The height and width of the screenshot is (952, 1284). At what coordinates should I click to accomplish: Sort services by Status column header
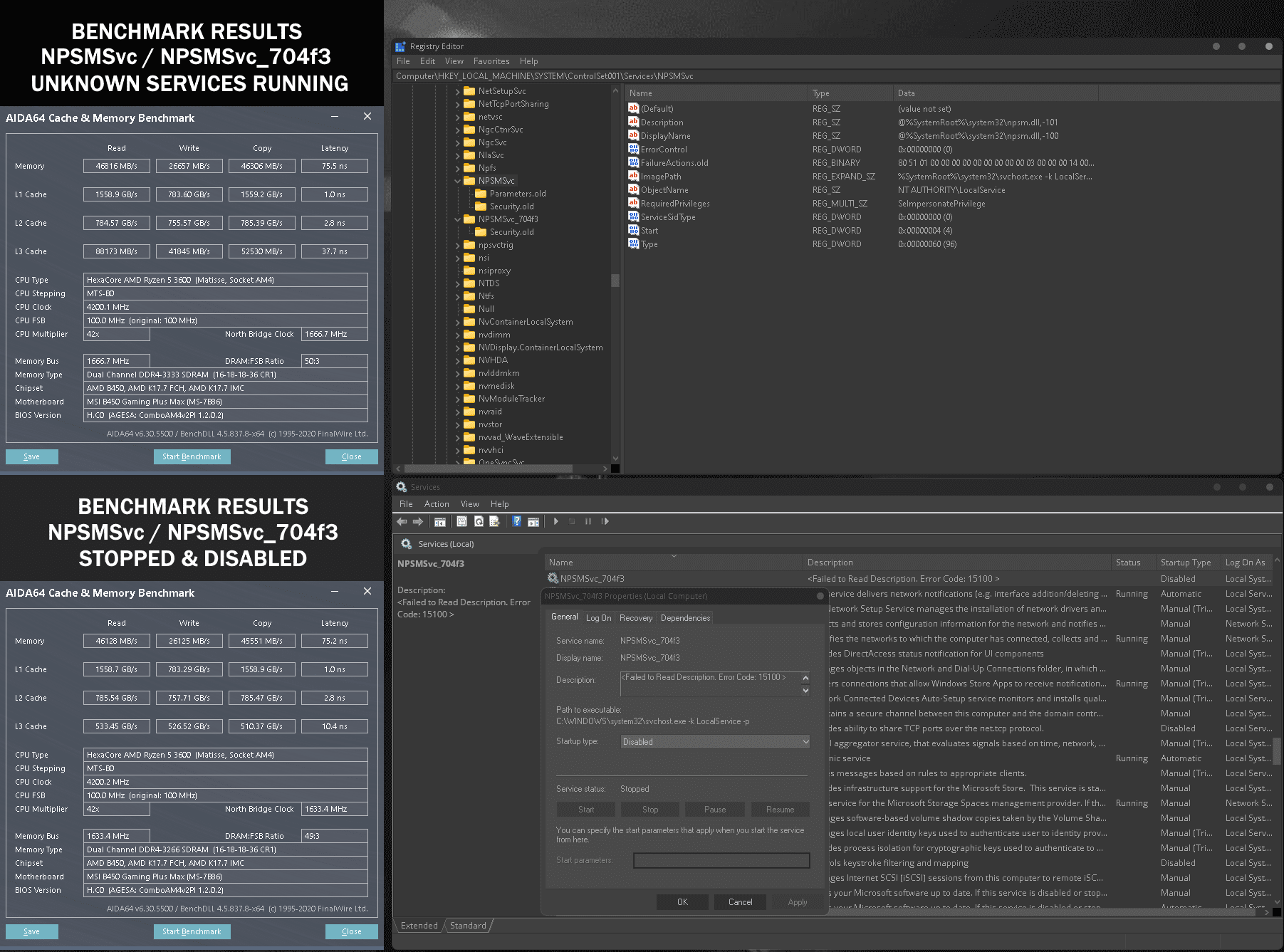[1133, 563]
